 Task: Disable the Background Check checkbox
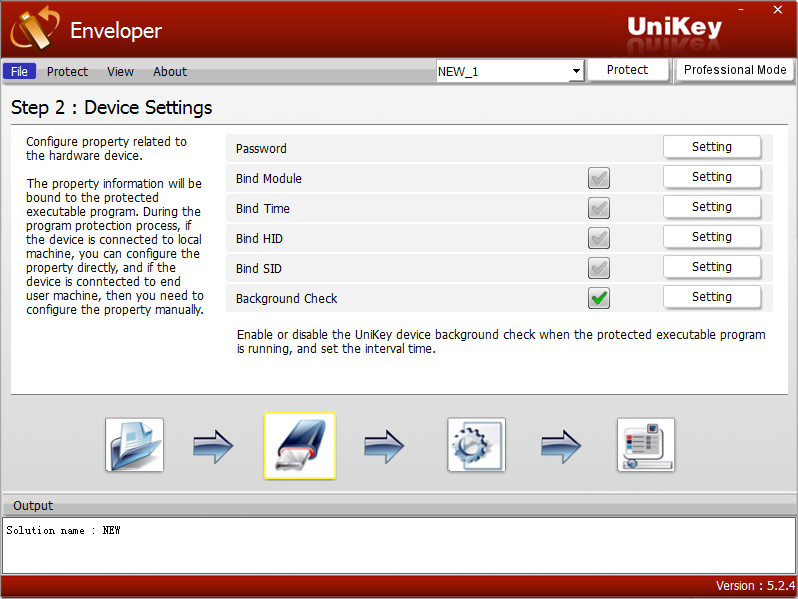598,298
